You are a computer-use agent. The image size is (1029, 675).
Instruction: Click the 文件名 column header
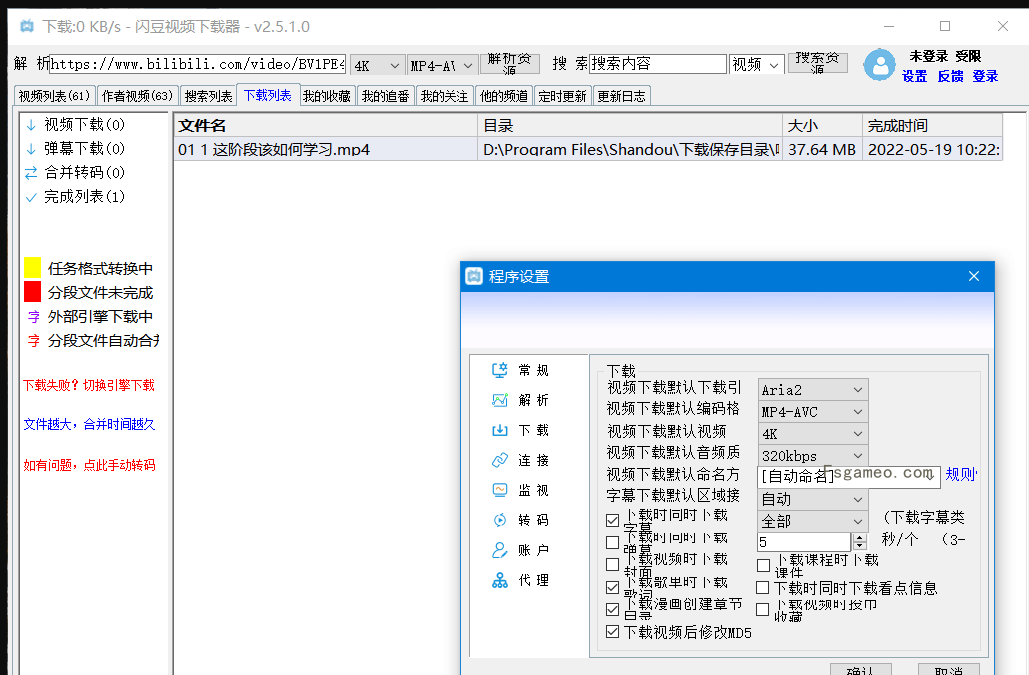(326, 125)
